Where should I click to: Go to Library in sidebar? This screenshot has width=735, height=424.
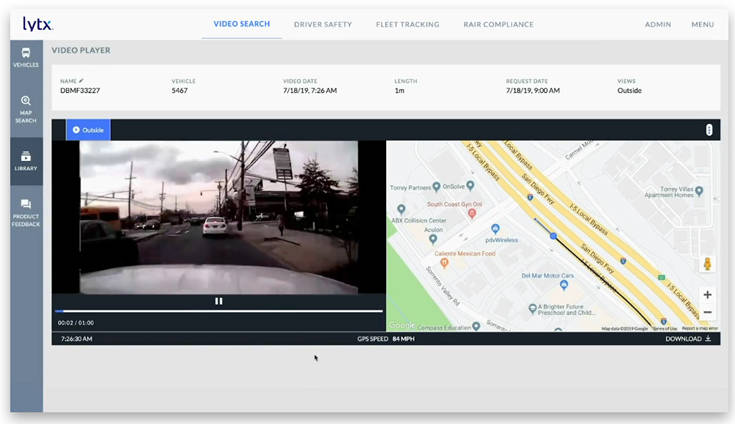[26, 160]
